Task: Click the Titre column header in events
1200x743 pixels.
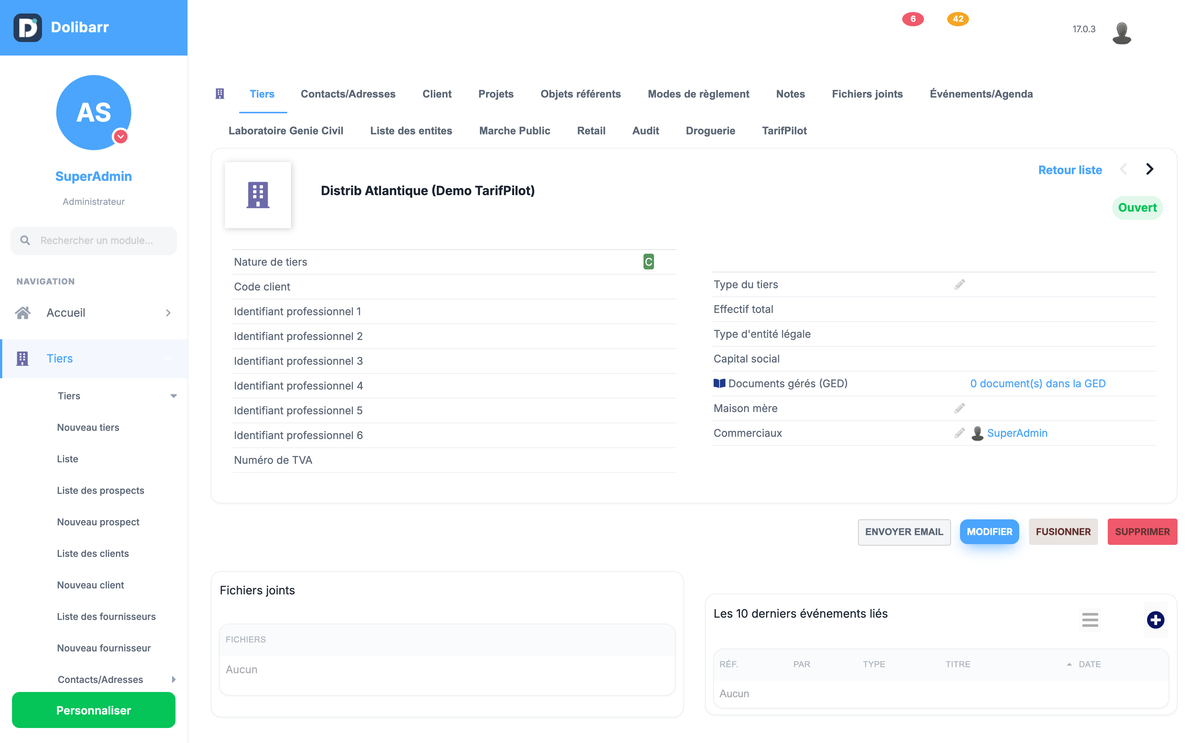Action: click(958, 665)
